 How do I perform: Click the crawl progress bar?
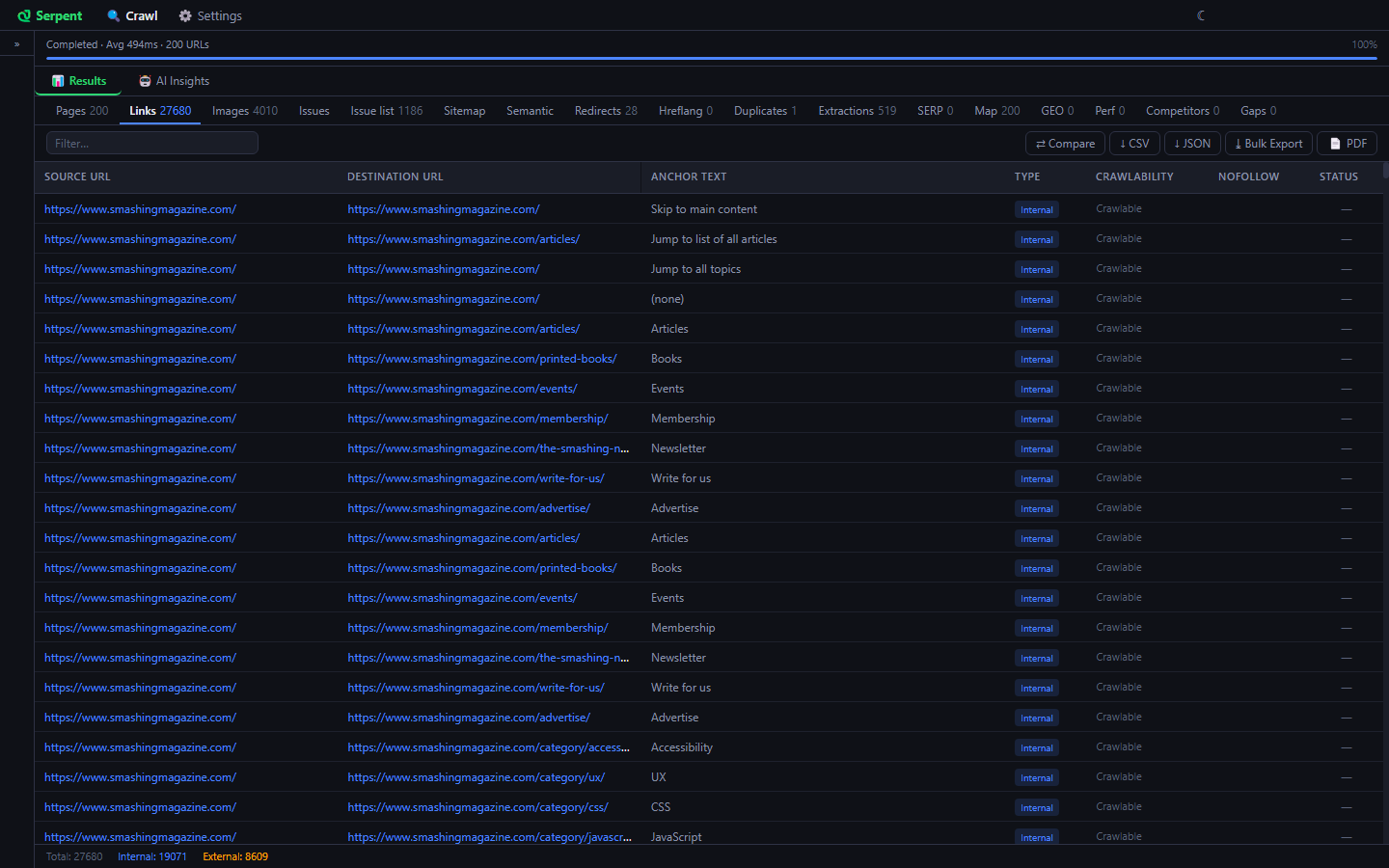712,58
